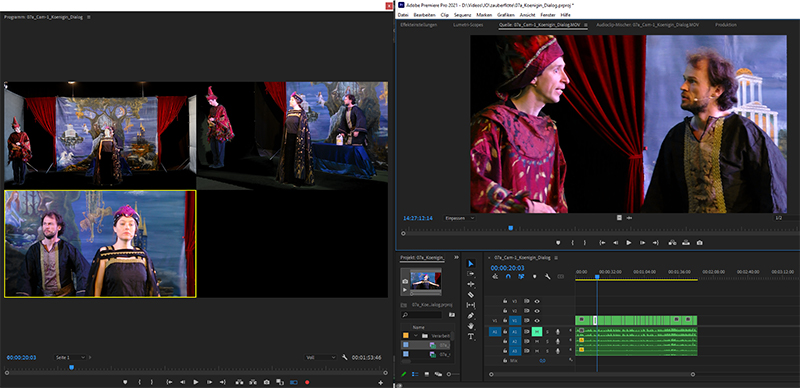Open timeline display settings wrench
800x388 pixels.
click(x=547, y=276)
